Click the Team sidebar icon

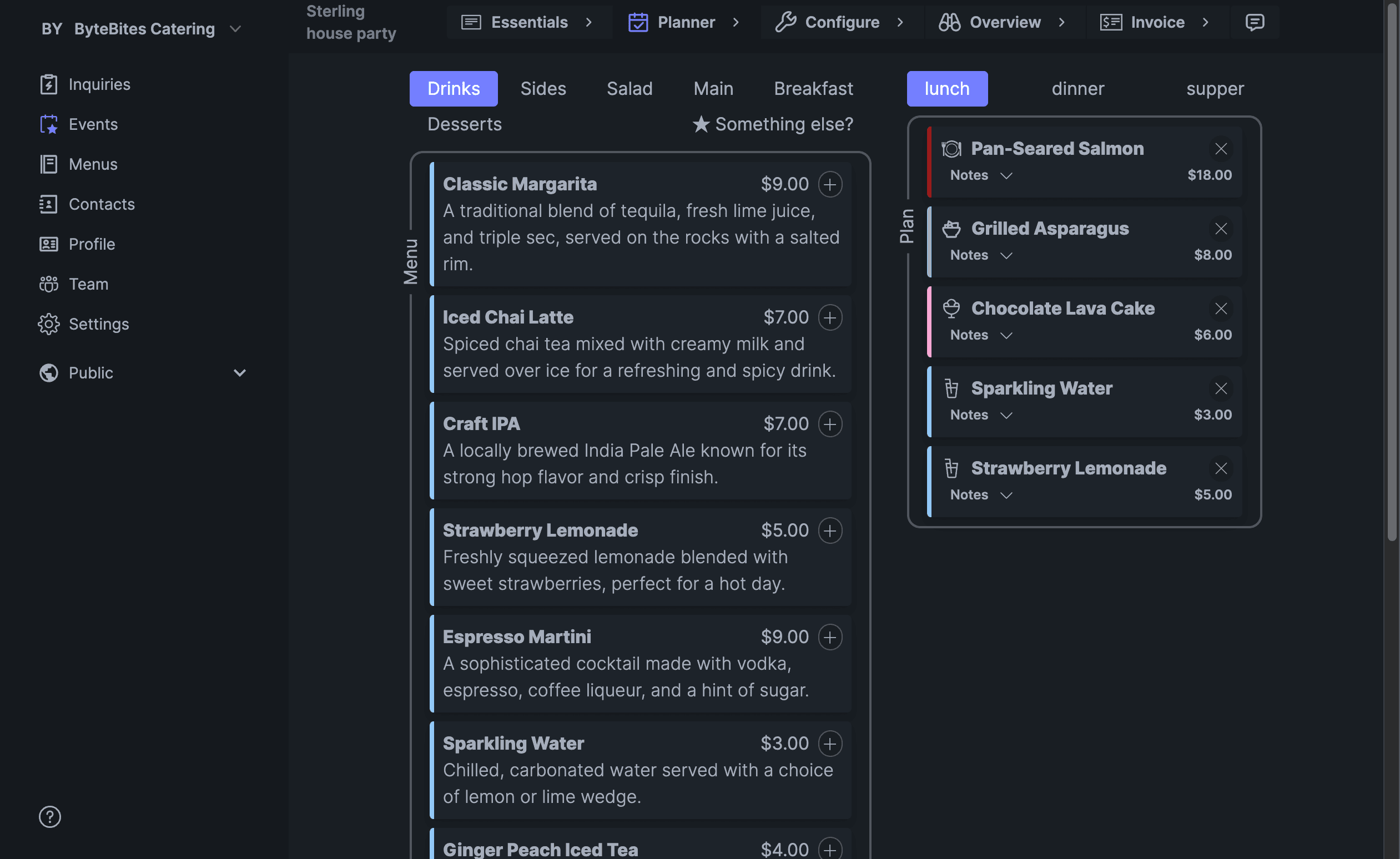(48, 284)
